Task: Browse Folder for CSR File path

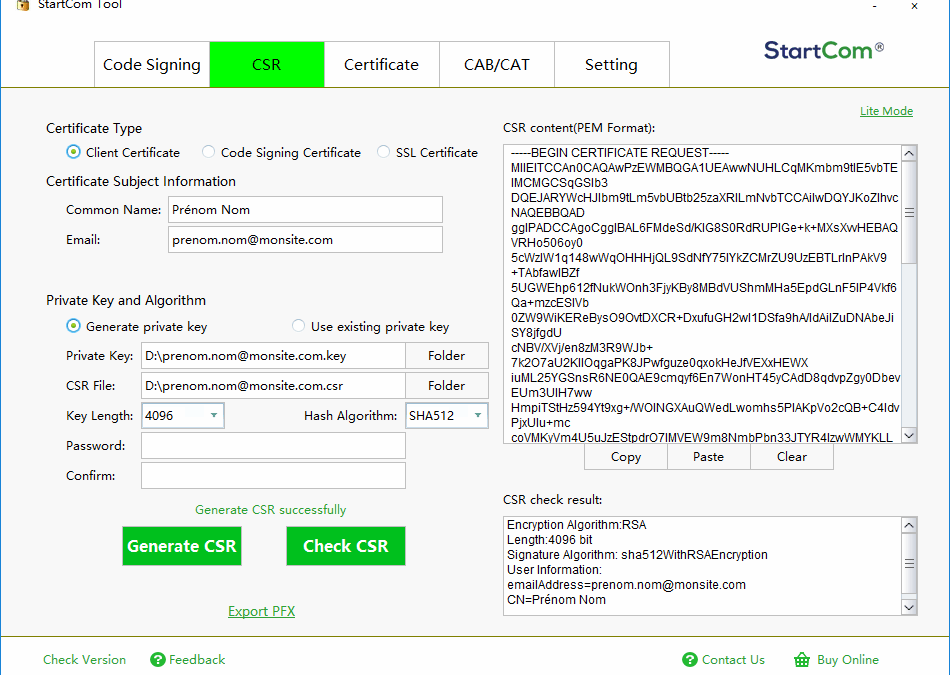Action: 447,385
